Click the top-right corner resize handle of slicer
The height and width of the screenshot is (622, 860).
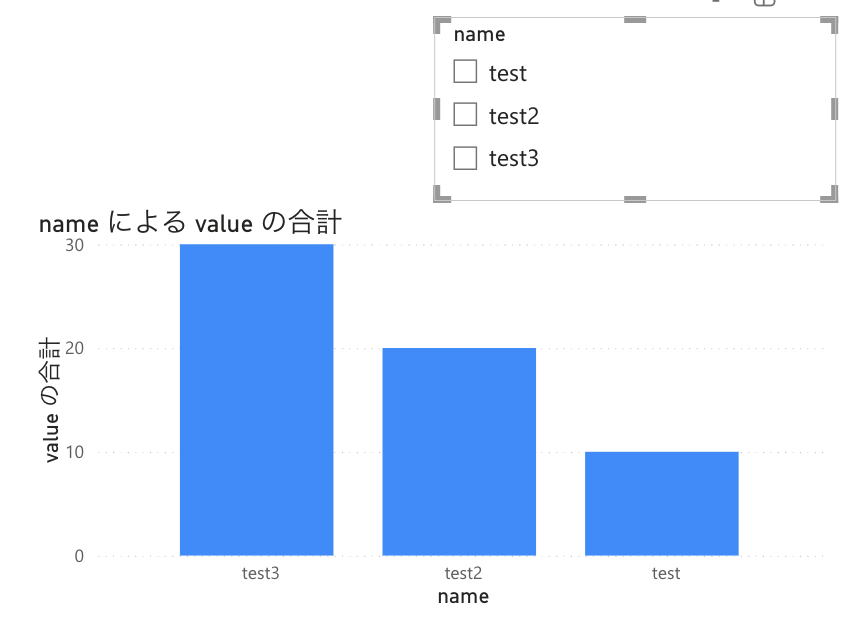point(829,25)
